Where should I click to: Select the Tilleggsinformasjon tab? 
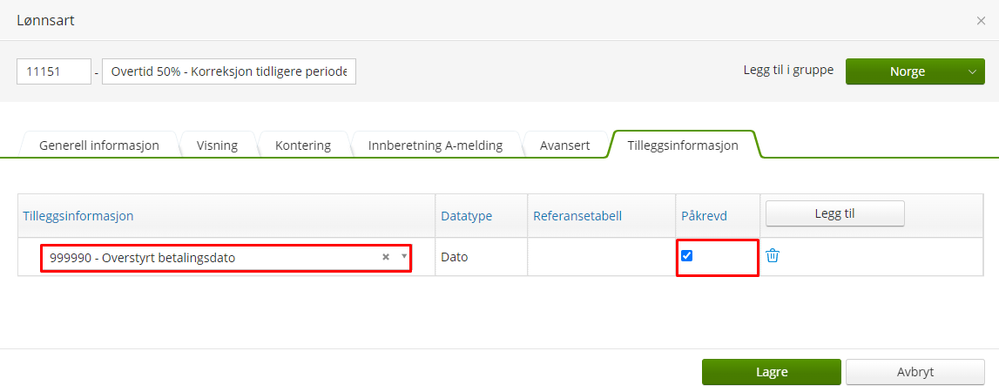pyautogui.click(x=683, y=145)
